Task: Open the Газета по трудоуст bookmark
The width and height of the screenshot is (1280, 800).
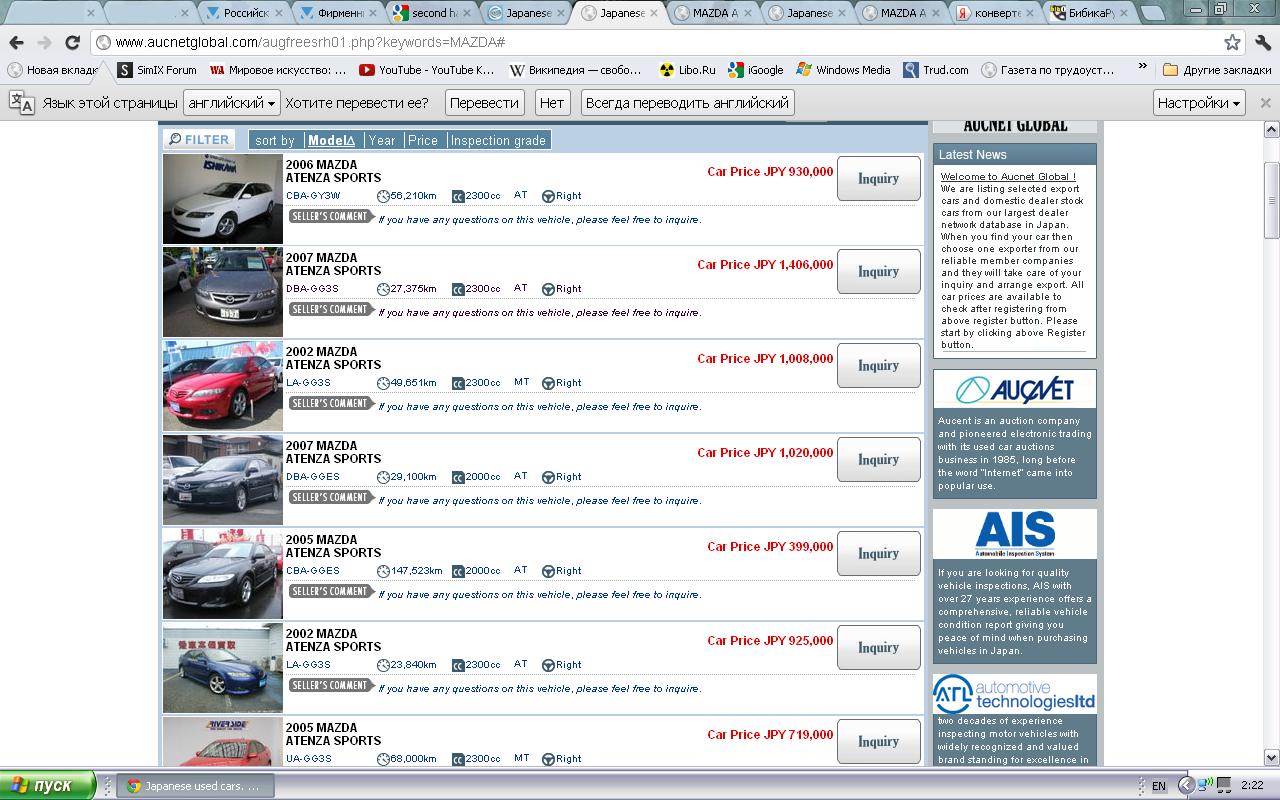Action: pos(1049,70)
